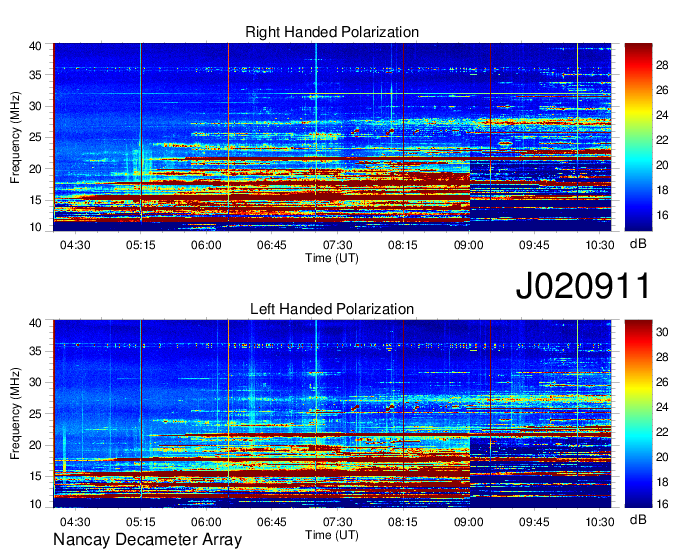The width and height of the screenshot is (680, 552).
Task: Click the Right Handed plot's color scale bar
Action: click(638, 137)
